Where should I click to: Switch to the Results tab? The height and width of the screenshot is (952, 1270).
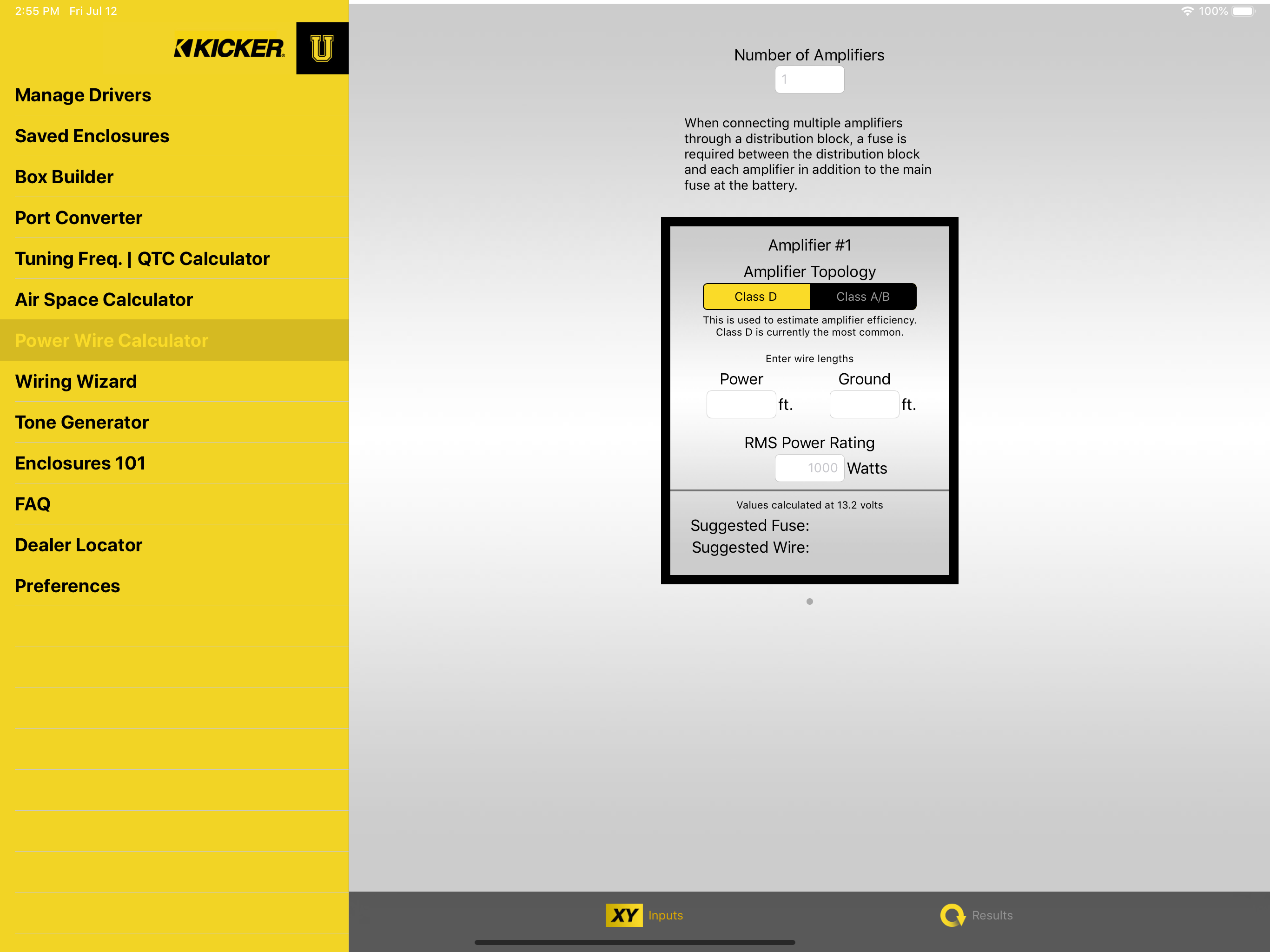[x=976, y=915]
